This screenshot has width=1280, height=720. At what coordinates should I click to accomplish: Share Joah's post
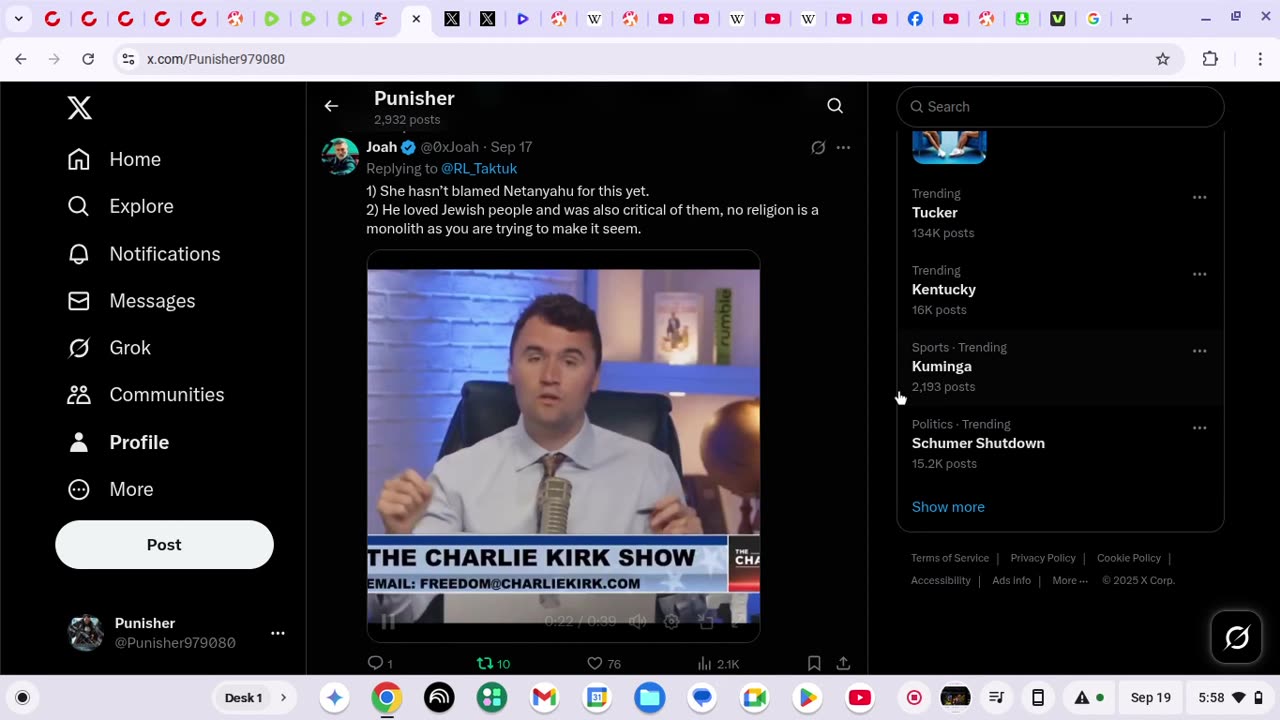(843, 663)
